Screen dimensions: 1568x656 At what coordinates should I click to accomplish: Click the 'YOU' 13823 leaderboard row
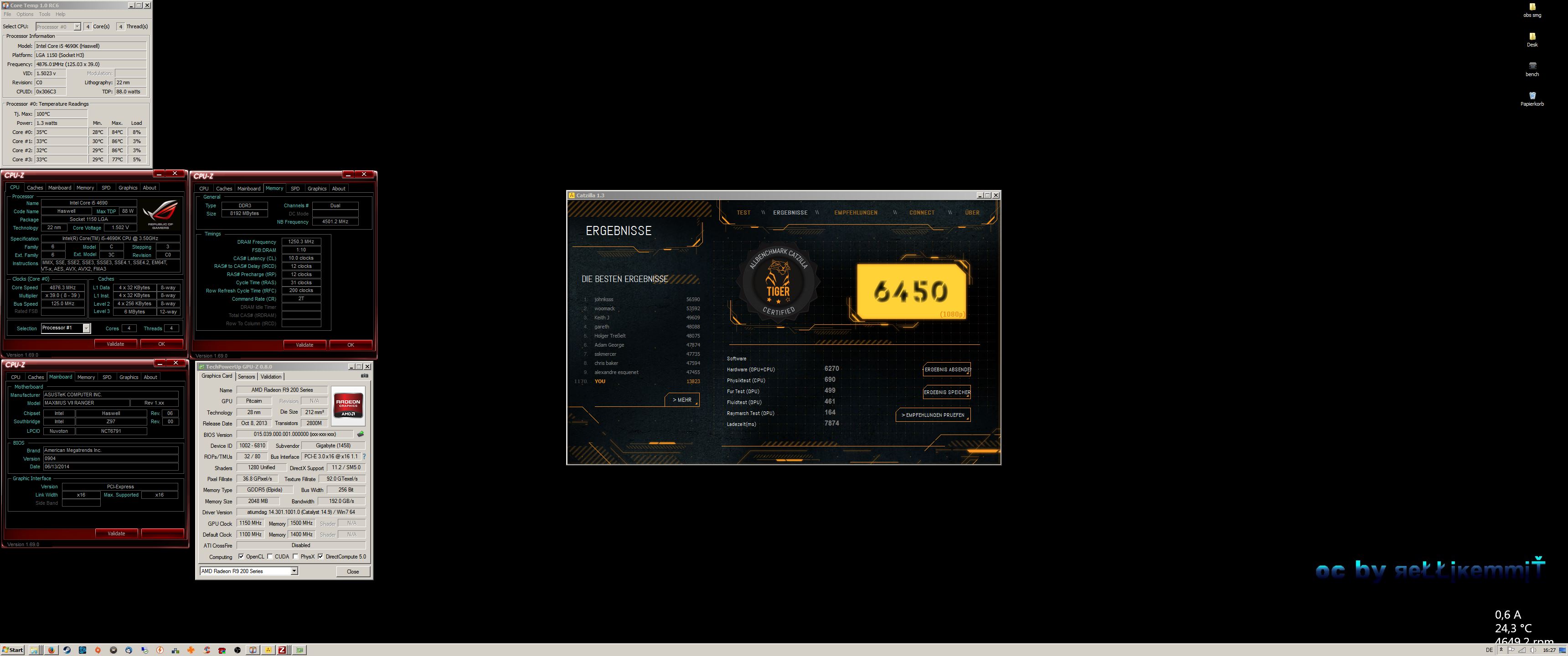tap(637, 382)
